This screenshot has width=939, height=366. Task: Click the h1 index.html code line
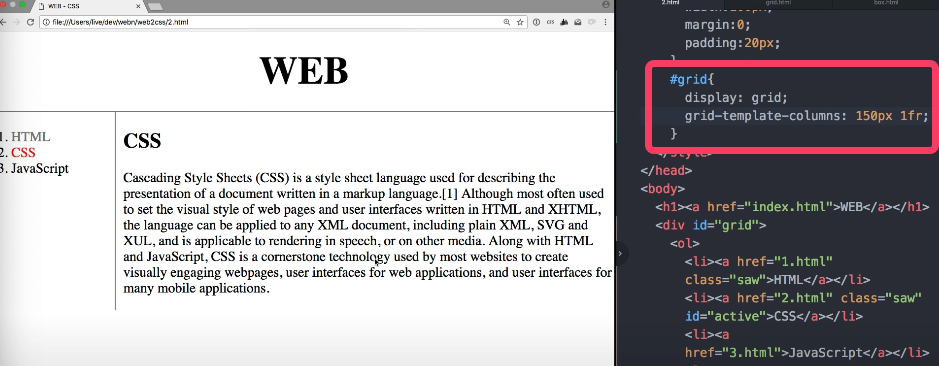(x=792, y=207)
